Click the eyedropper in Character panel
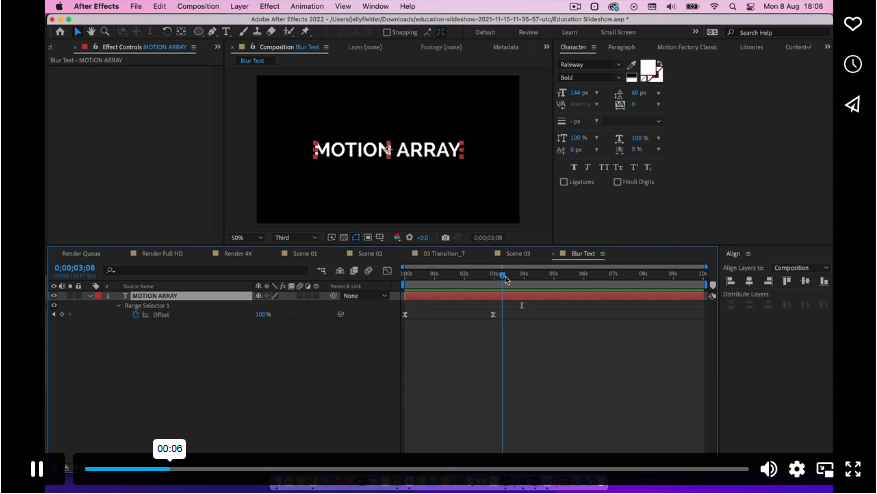The image size is (877, 494). pyautogui.click(x=631, y=65)
